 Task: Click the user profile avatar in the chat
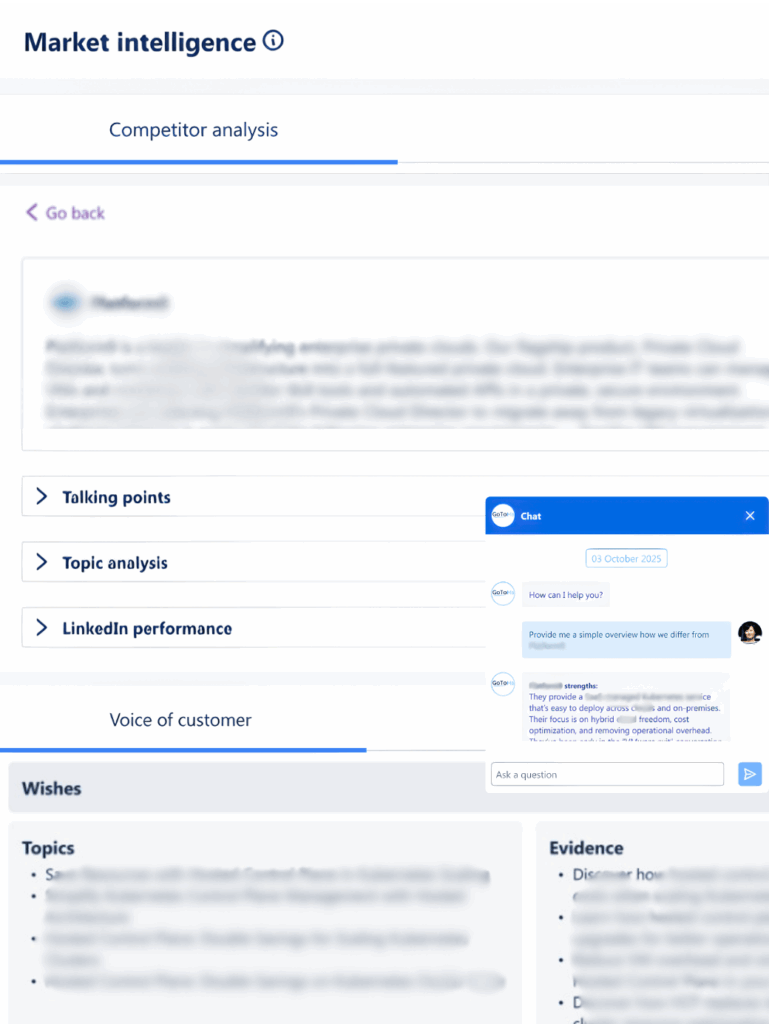click(750, 632)
